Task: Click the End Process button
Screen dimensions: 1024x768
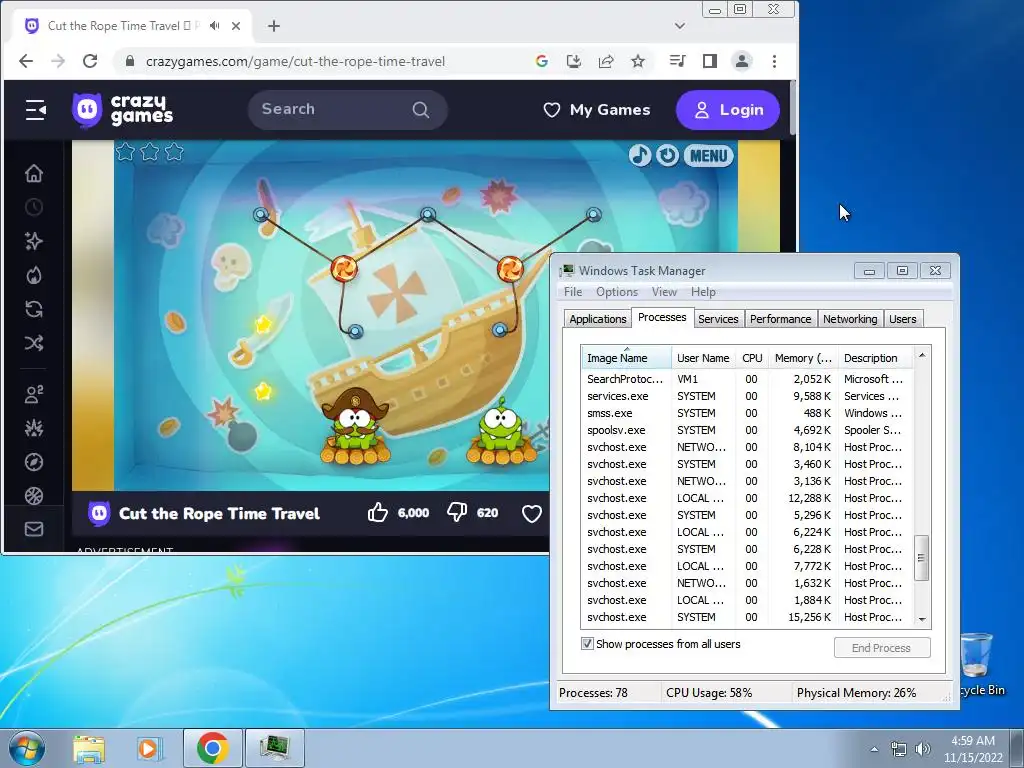Action: (x=882, y=648)
